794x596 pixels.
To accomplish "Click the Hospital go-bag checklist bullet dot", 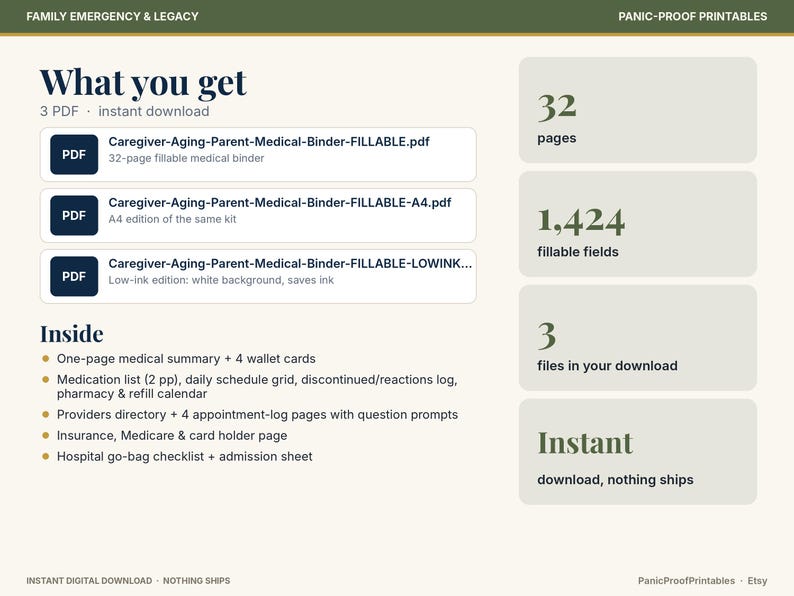I will [46, 456].
